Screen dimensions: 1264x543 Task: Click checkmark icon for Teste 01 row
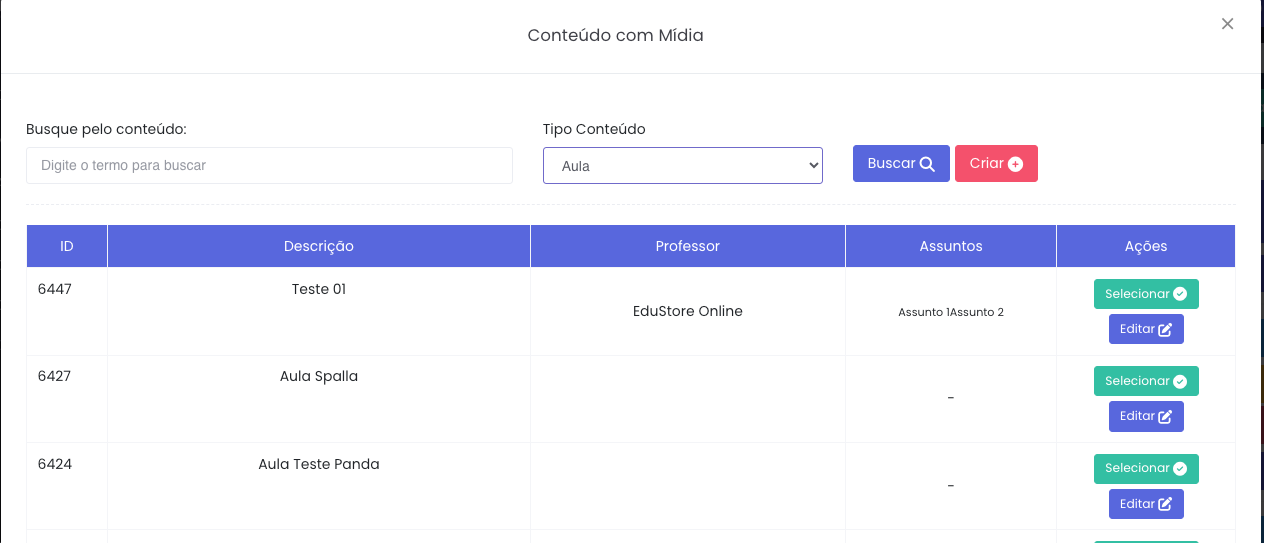[x=1180, y=294]
